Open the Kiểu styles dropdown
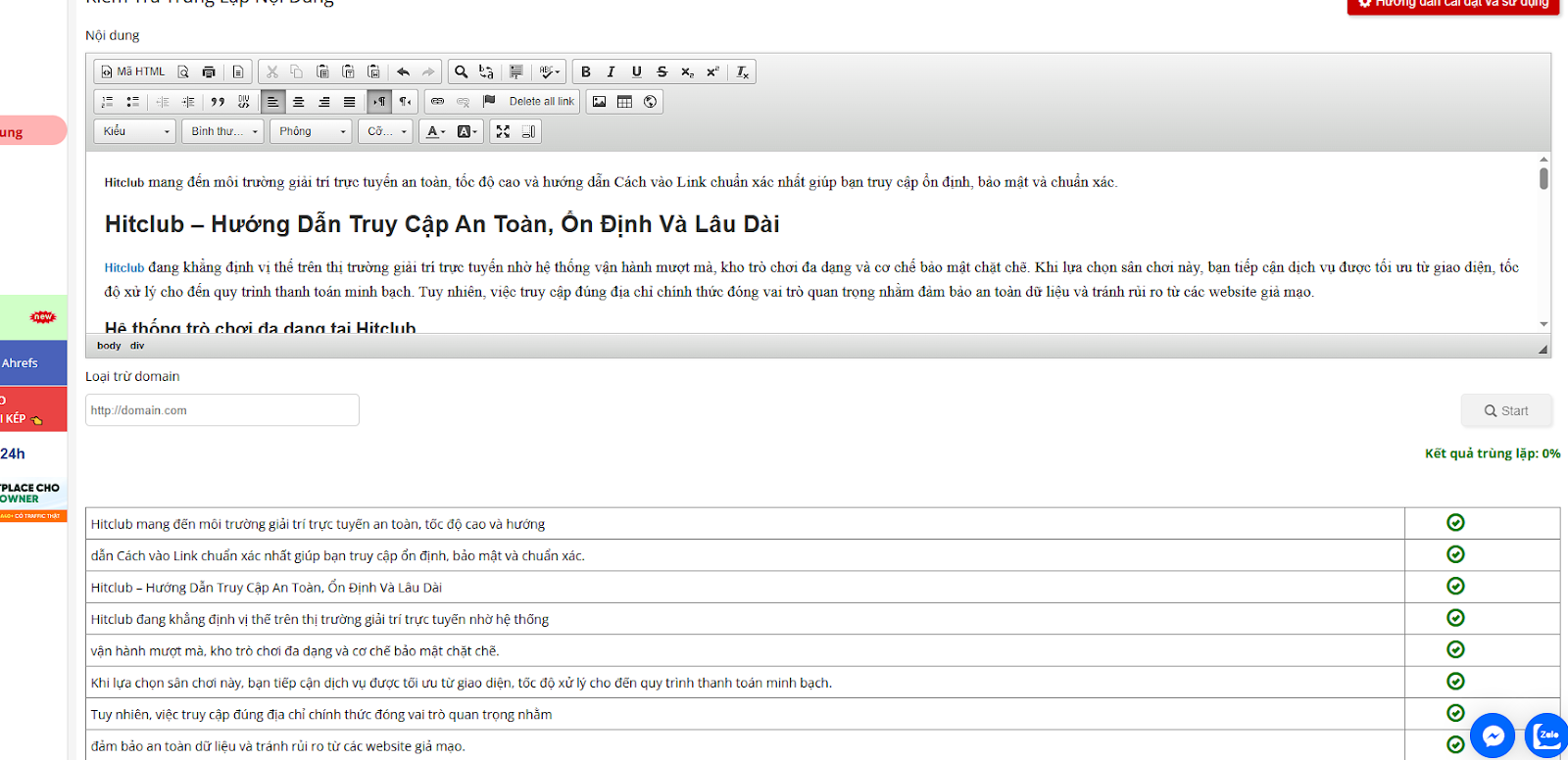 (135, 131)
